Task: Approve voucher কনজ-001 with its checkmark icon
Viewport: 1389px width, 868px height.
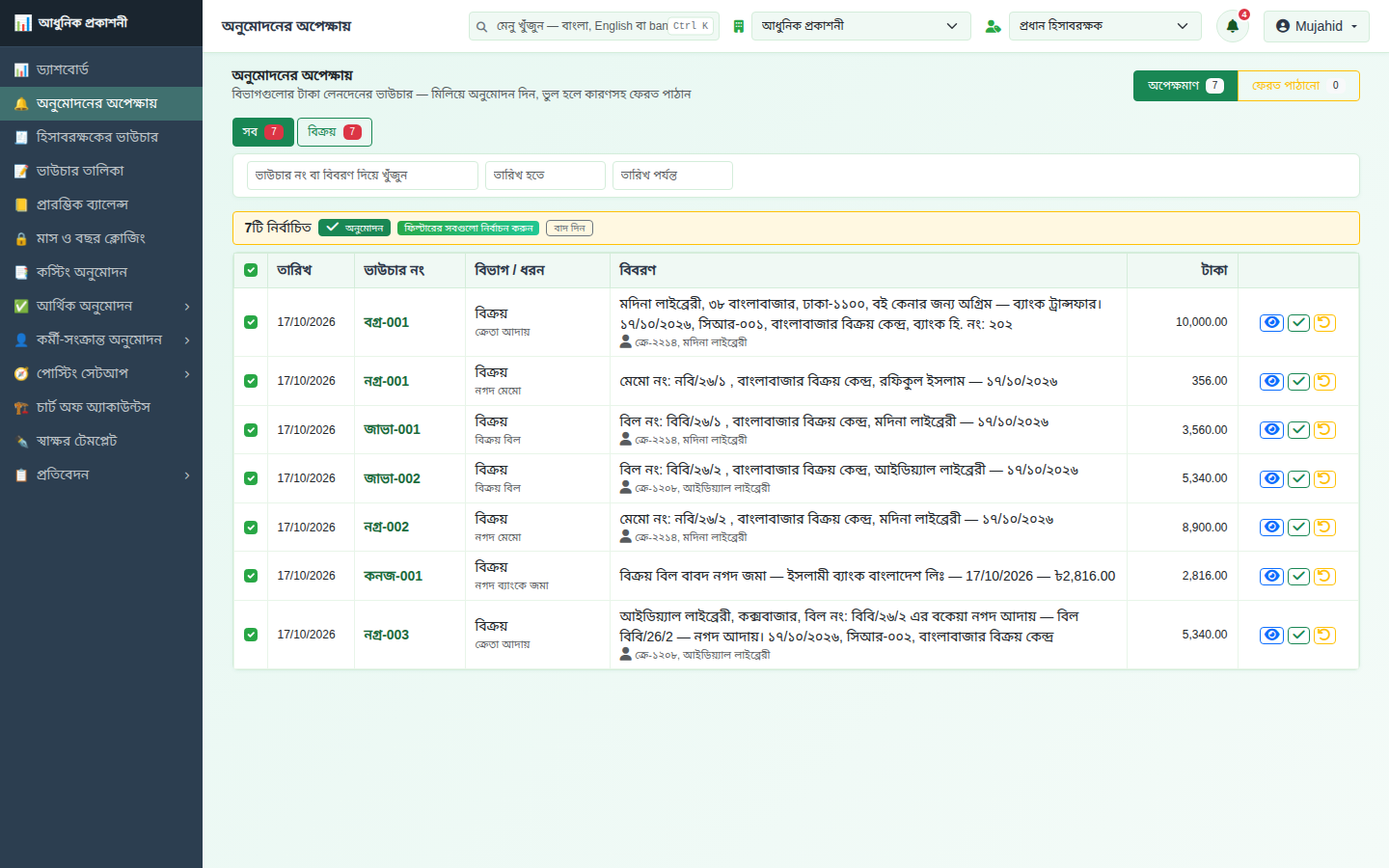Action: point(1299,576)
